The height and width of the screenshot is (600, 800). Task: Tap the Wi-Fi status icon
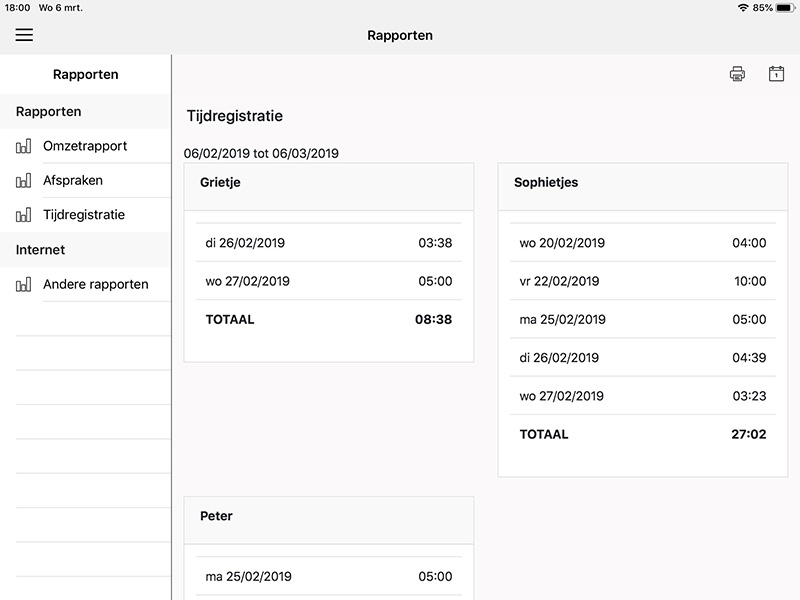[x=743, y=8]
